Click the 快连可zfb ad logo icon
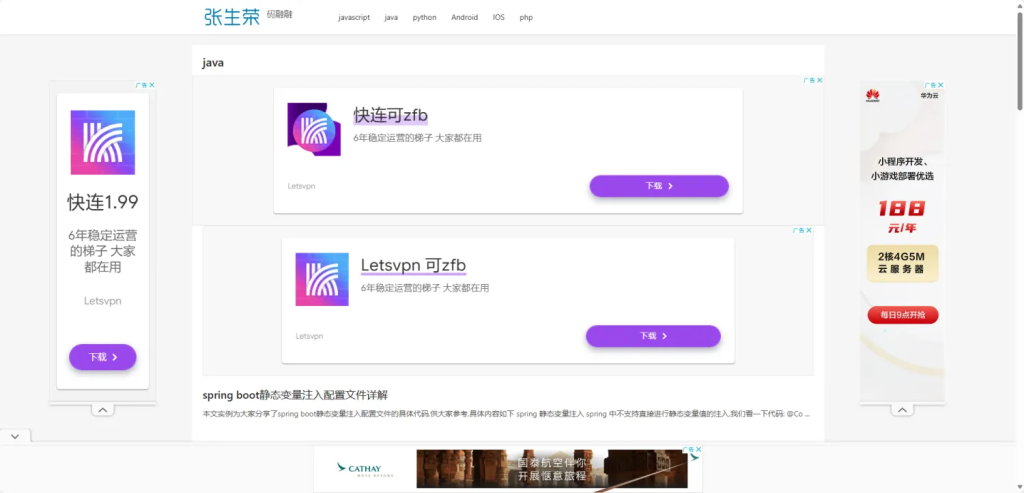The width and height of the screenshot is (1024, 493). pos(315,129)
